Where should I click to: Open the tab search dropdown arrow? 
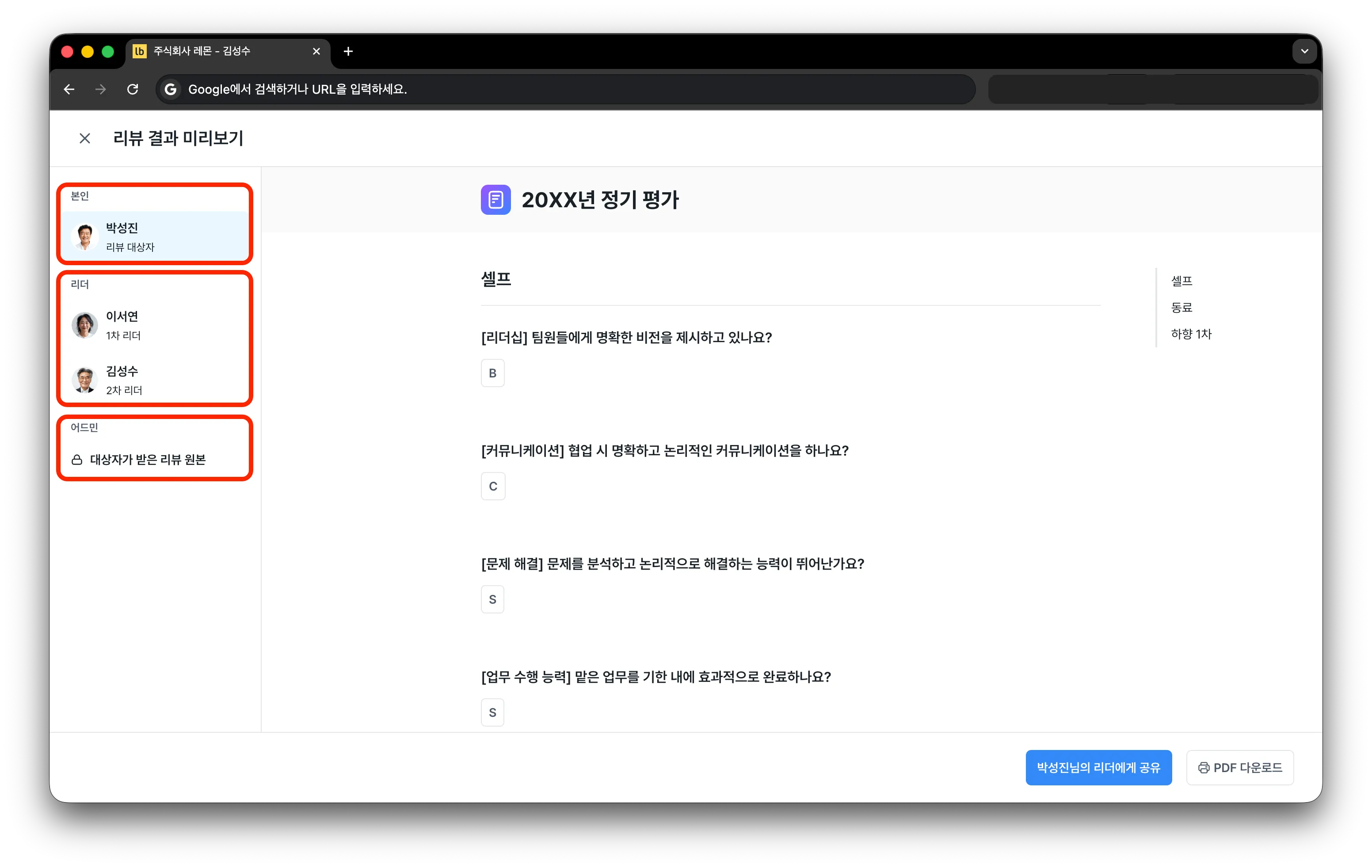[x=1304, y=51]
